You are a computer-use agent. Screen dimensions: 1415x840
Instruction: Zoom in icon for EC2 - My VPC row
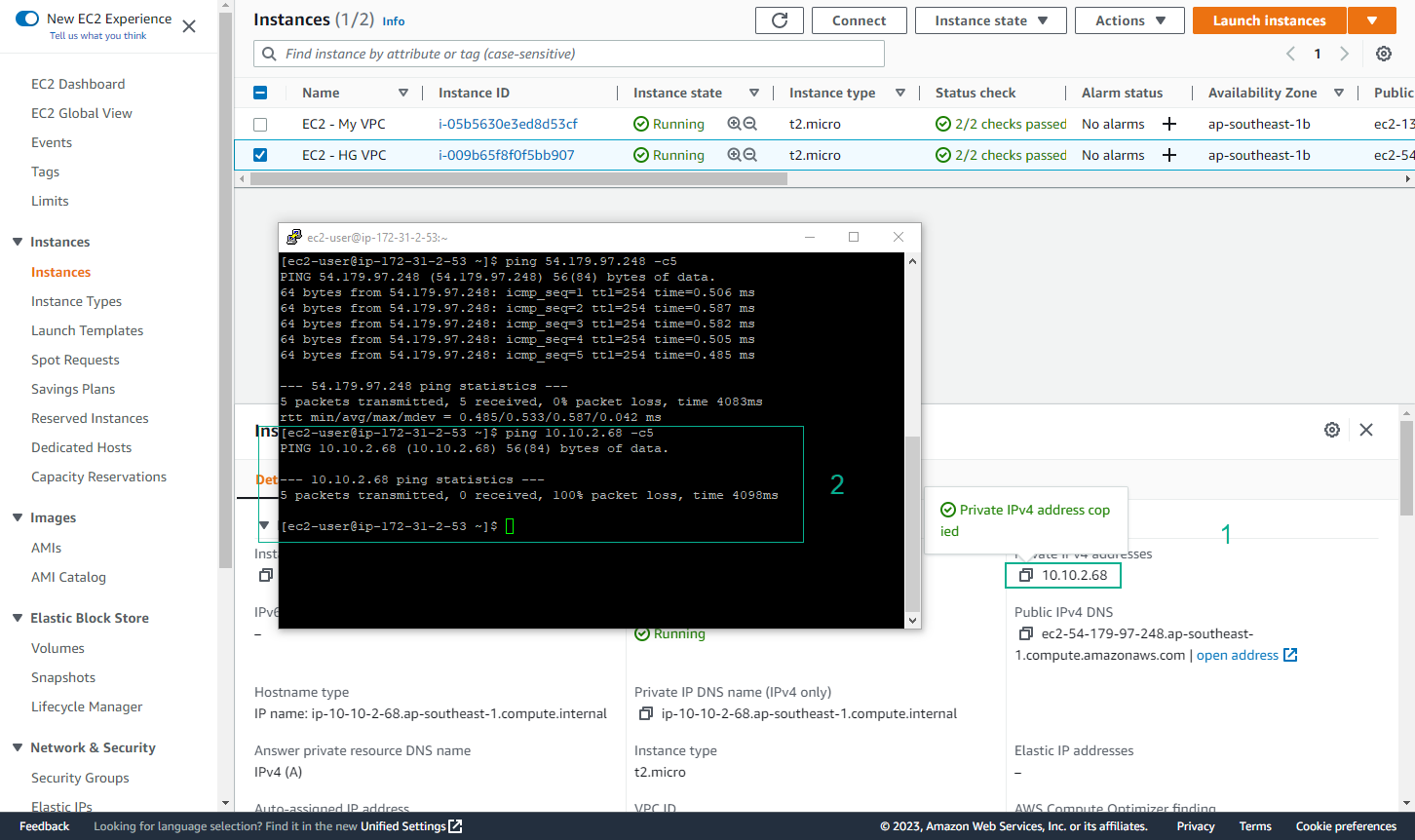pos(735,124)
